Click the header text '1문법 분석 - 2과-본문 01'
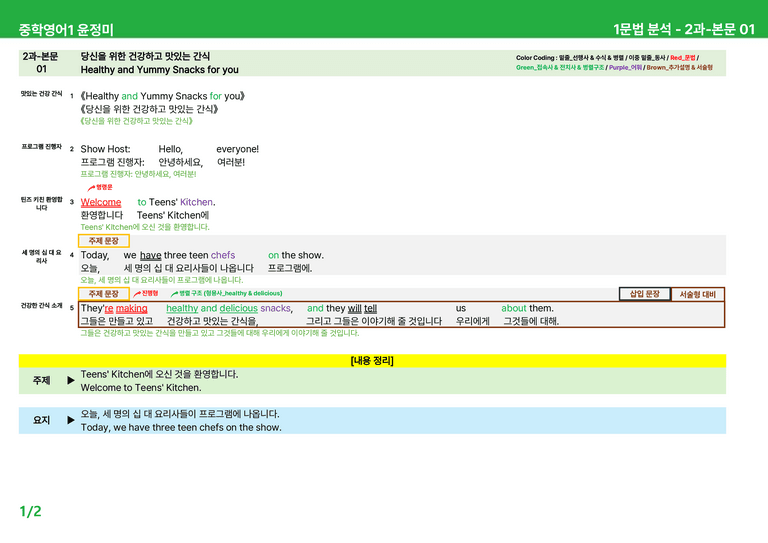768x543 pixels. [684, 29]
